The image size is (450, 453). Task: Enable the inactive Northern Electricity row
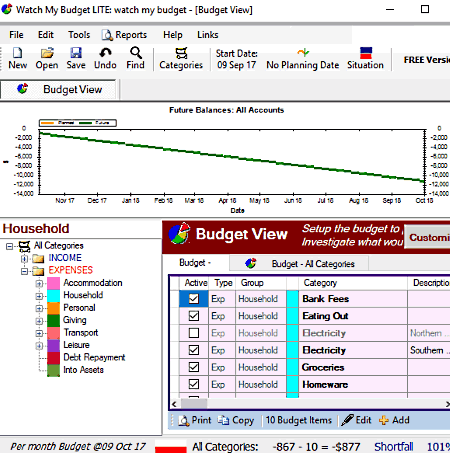click(194, 333)
